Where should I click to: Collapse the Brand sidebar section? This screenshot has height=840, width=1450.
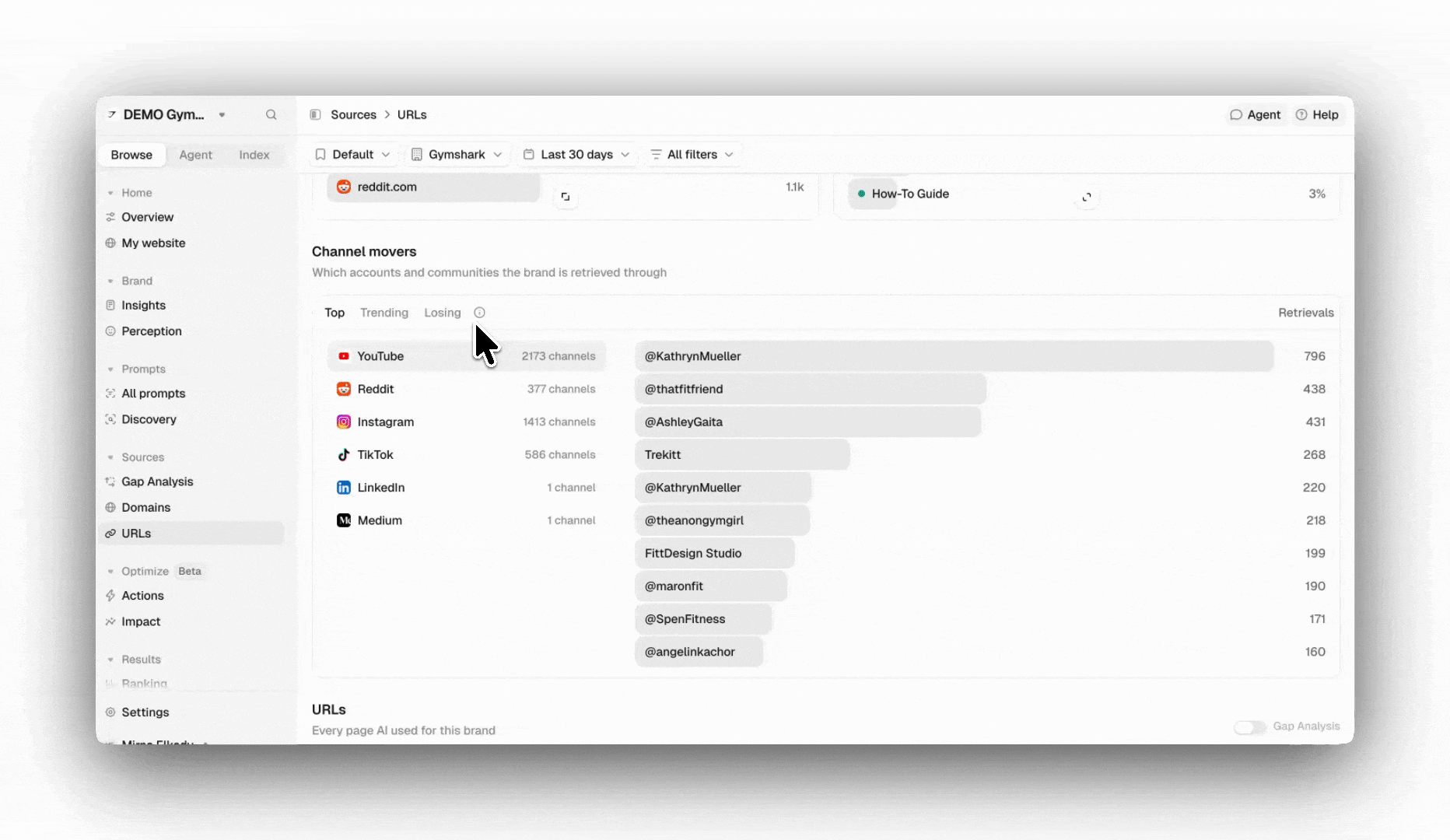[x=110, y=281]
